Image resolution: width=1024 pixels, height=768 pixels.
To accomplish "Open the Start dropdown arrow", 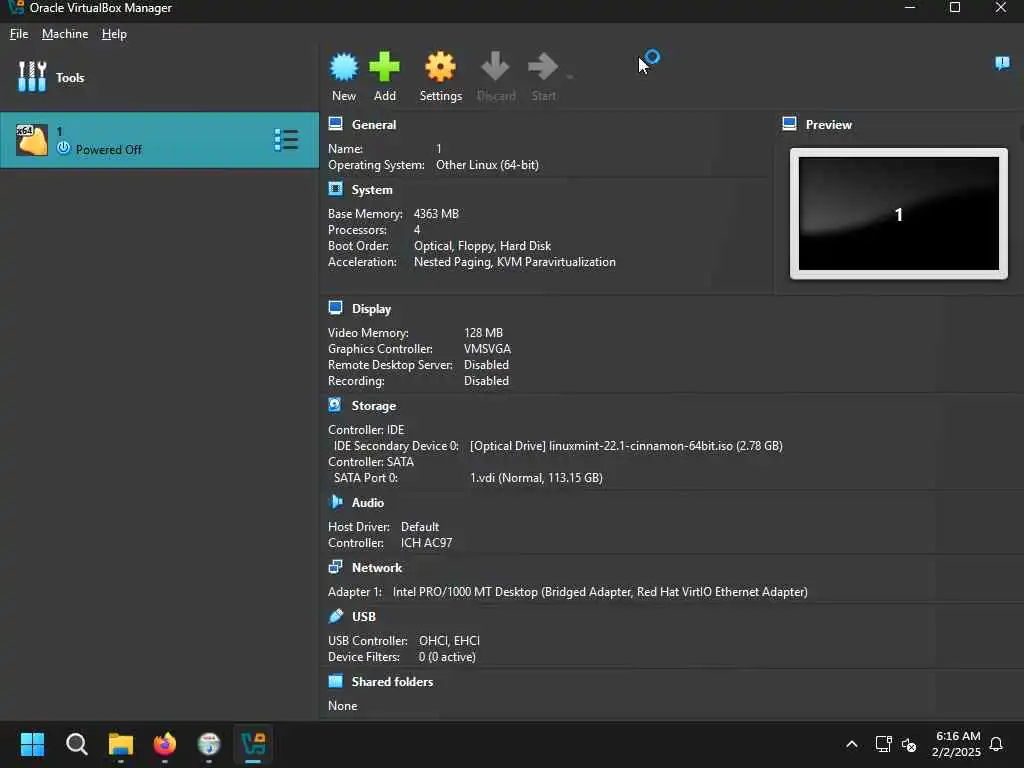I will pyautogui.click(x=569, y=77).
